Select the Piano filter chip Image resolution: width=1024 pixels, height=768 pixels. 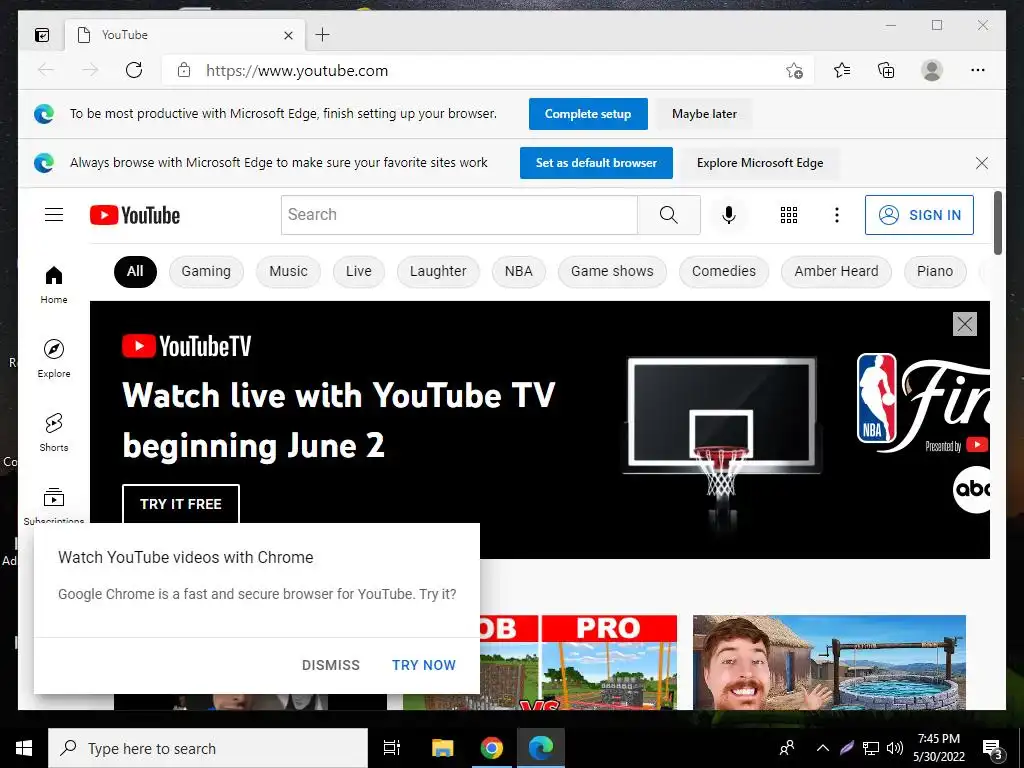935,272
